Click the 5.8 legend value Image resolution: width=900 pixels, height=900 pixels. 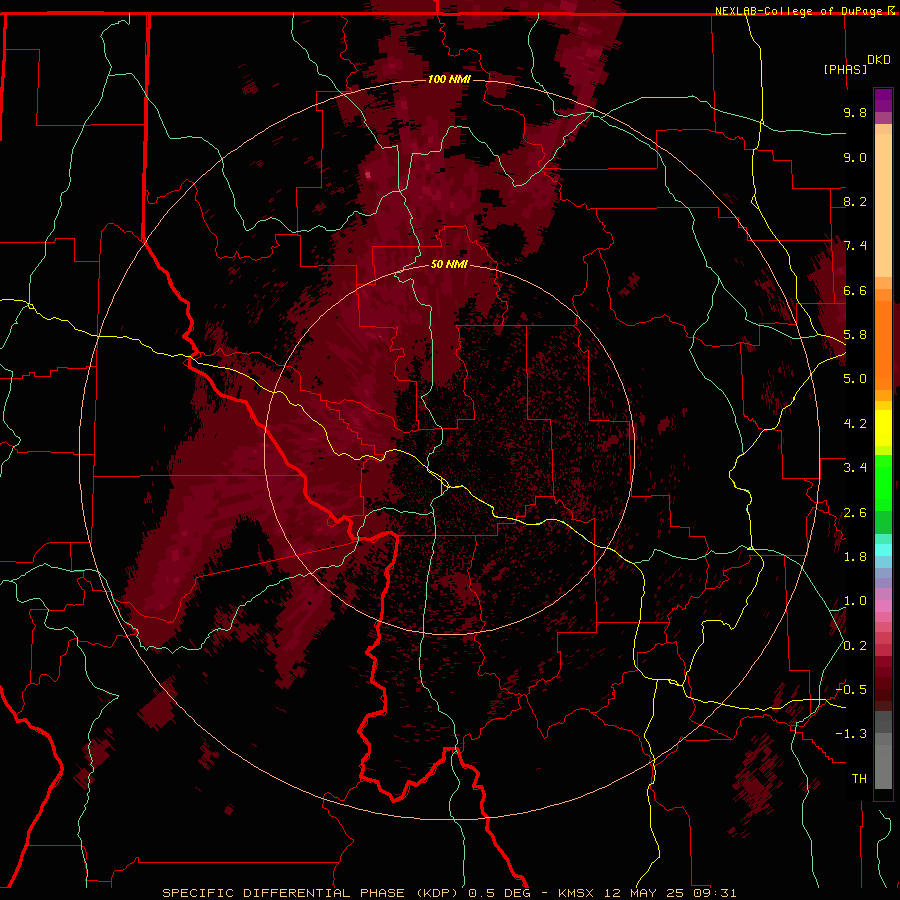tap(855, 335)
